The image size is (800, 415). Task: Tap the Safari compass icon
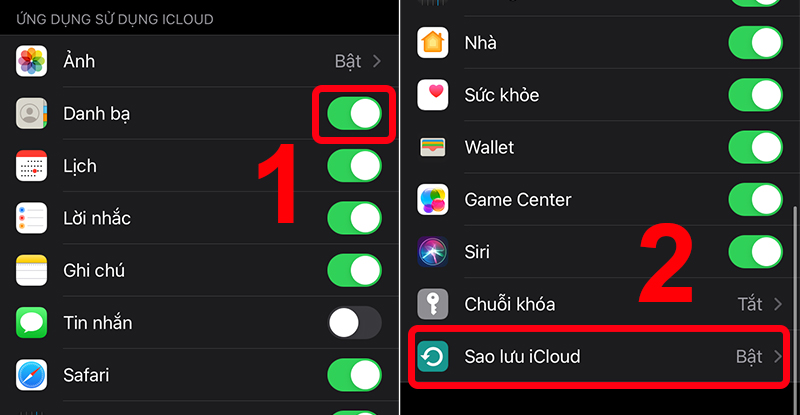31,375
